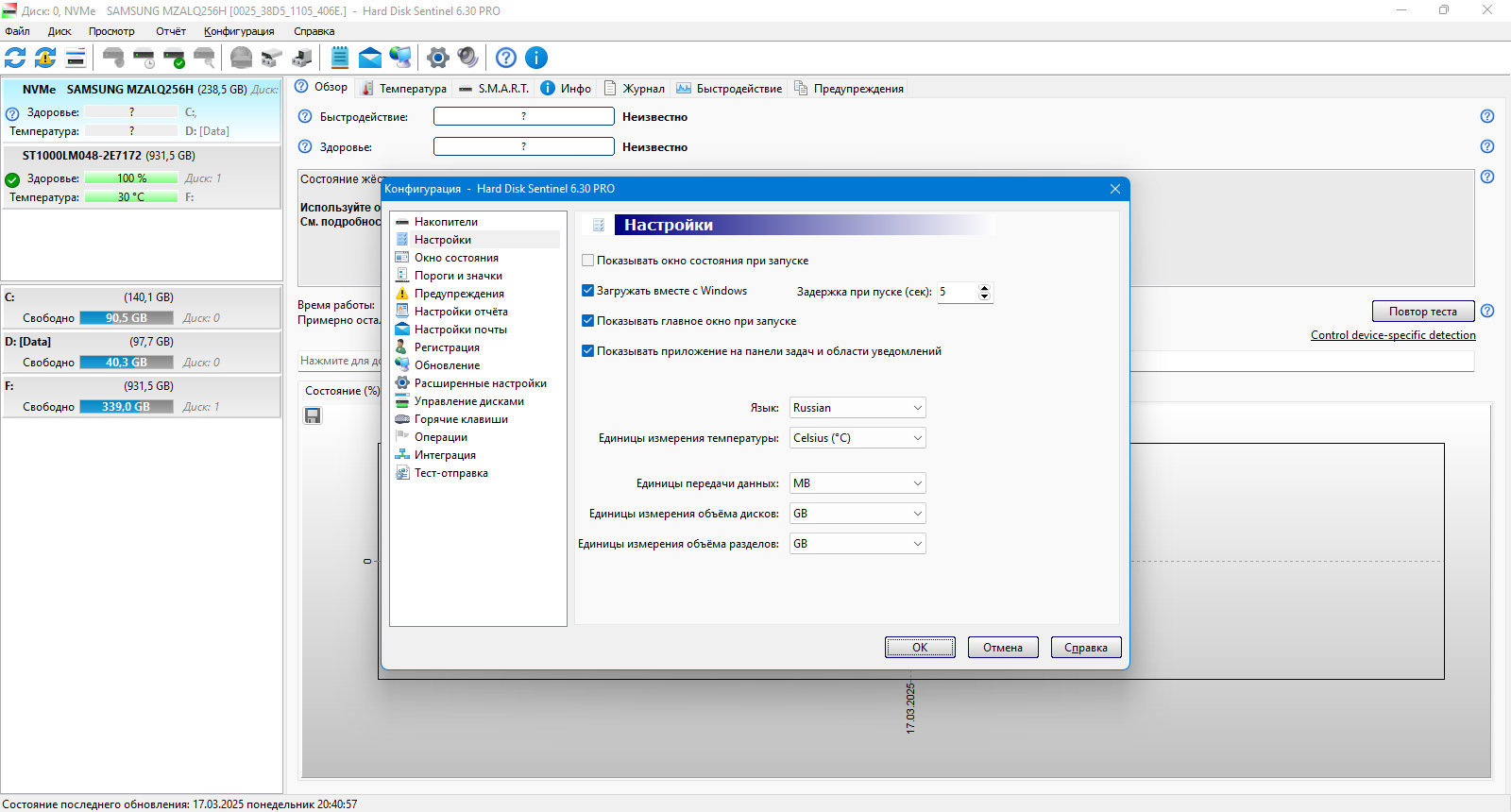Screen dimensions: 1511x812
Task: Increase startup delay with the up arrow
Action: [x=985, y=287]
